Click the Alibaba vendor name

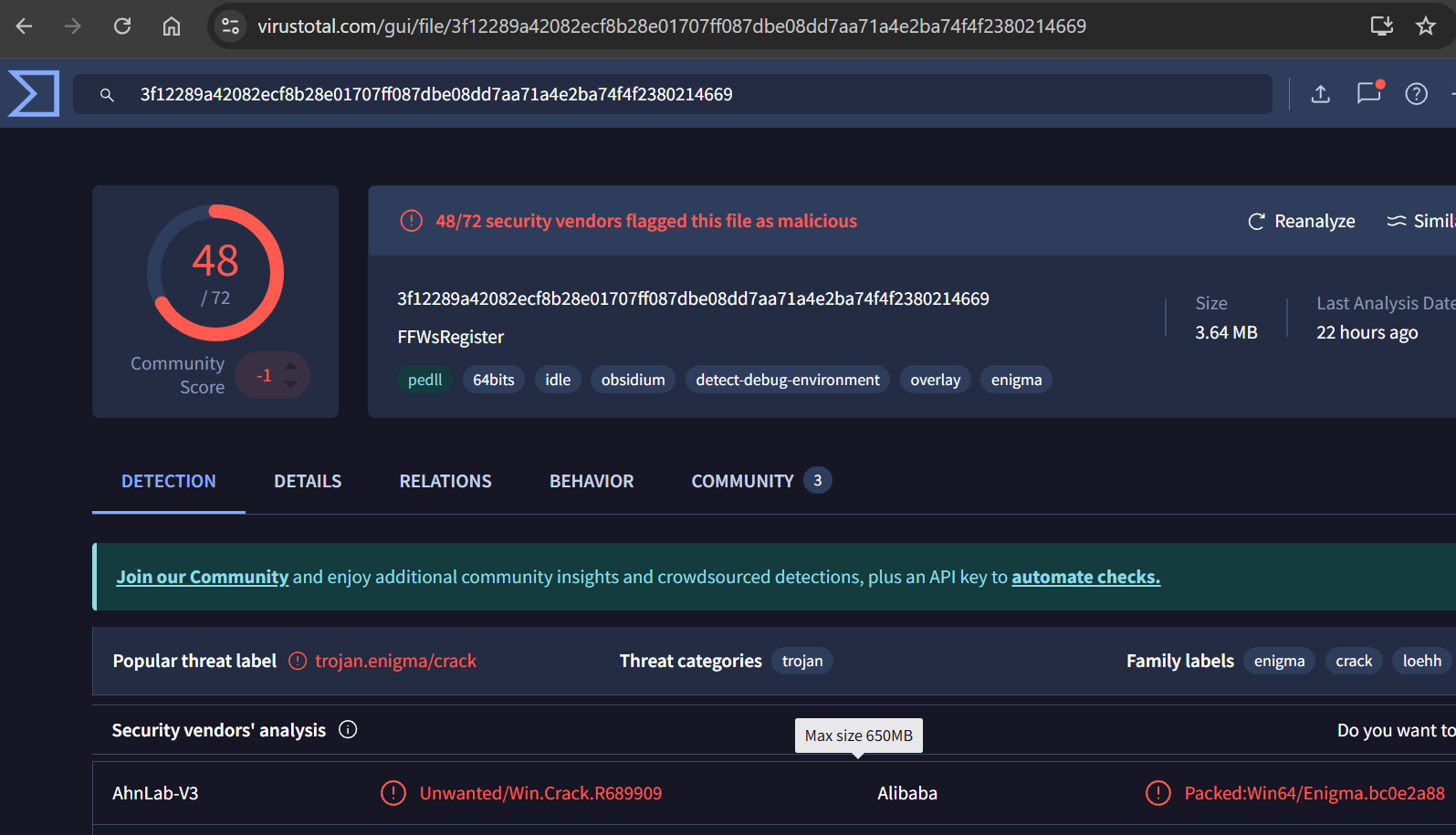tap(907, 793)
